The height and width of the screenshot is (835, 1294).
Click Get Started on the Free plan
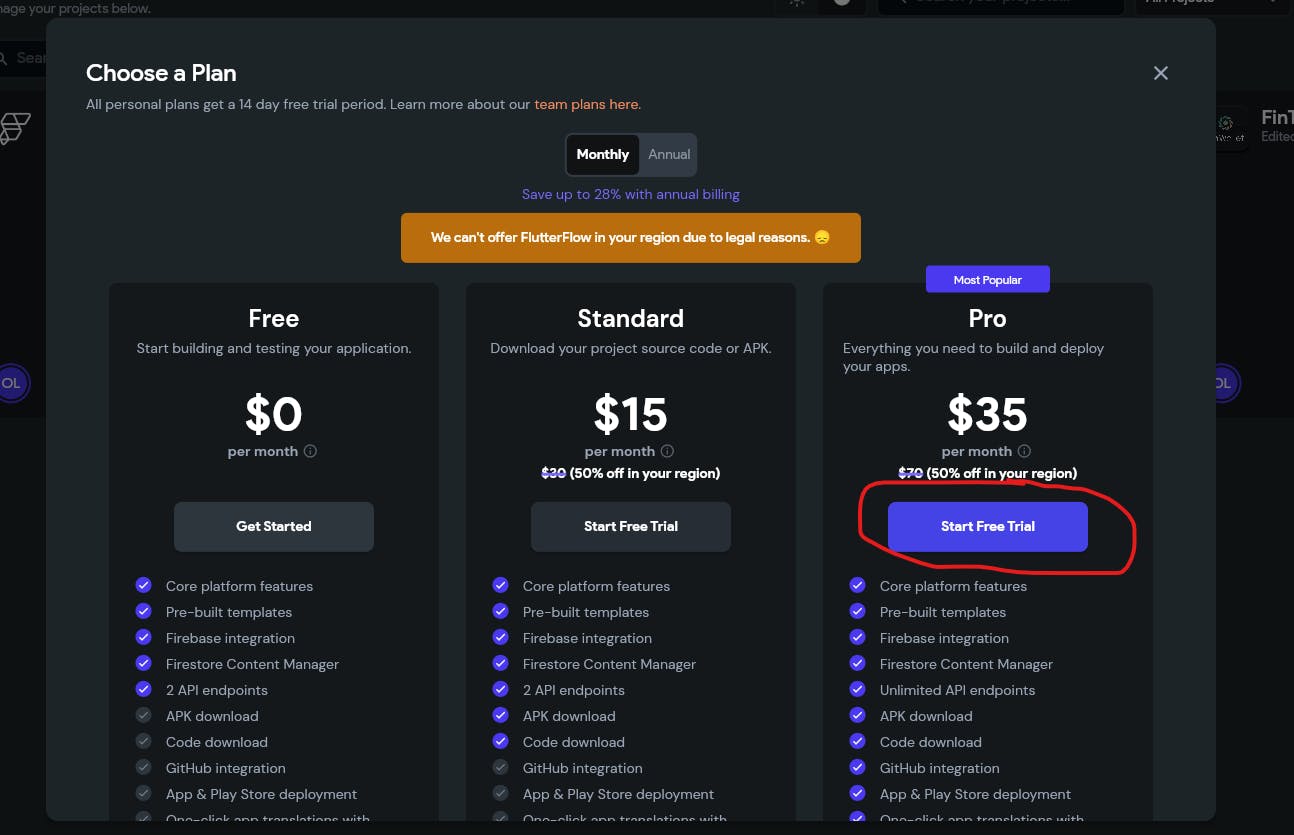pyautogui.click(x=274, y=526)
